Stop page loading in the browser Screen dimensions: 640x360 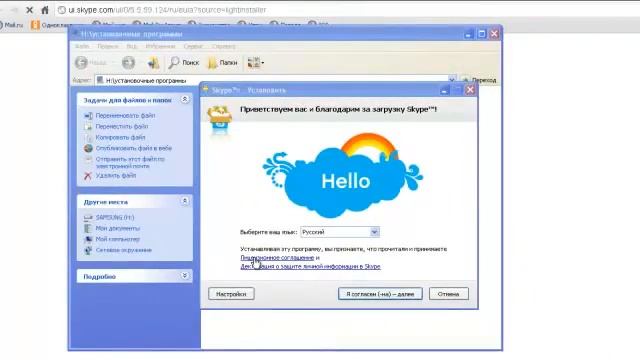click(x=29, y=10)
